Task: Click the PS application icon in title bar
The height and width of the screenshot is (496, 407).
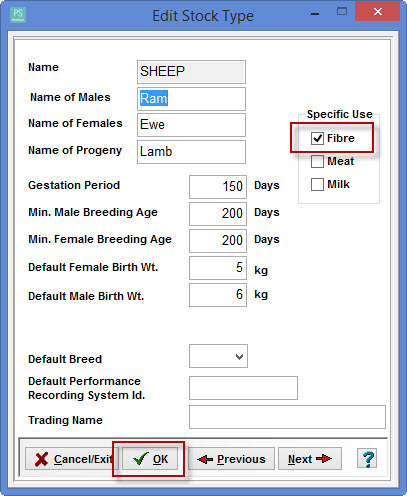Action: point(18,15)
